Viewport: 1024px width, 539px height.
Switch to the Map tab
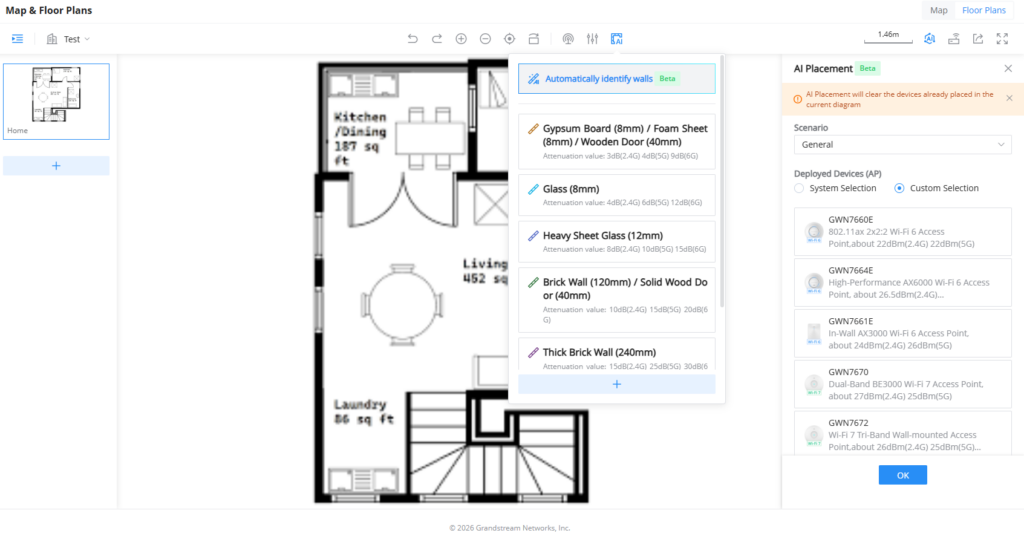(x=938, y=10)
